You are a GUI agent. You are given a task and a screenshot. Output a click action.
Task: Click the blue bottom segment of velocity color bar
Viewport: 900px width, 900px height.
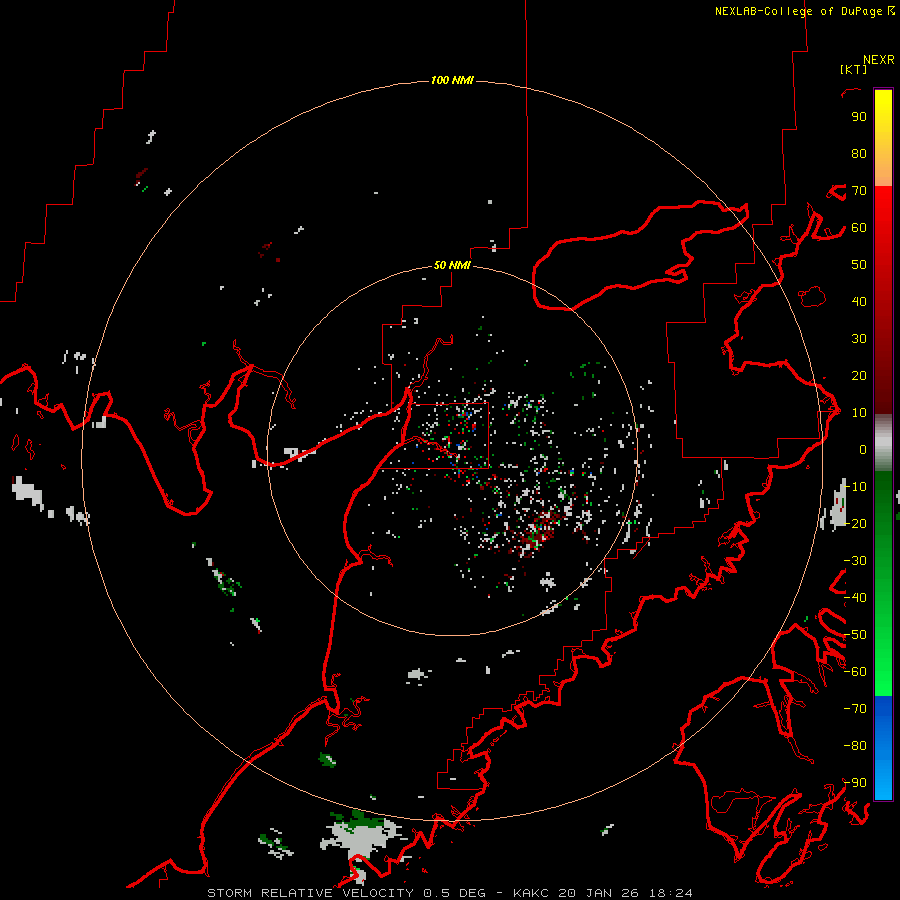coord(883,747)
